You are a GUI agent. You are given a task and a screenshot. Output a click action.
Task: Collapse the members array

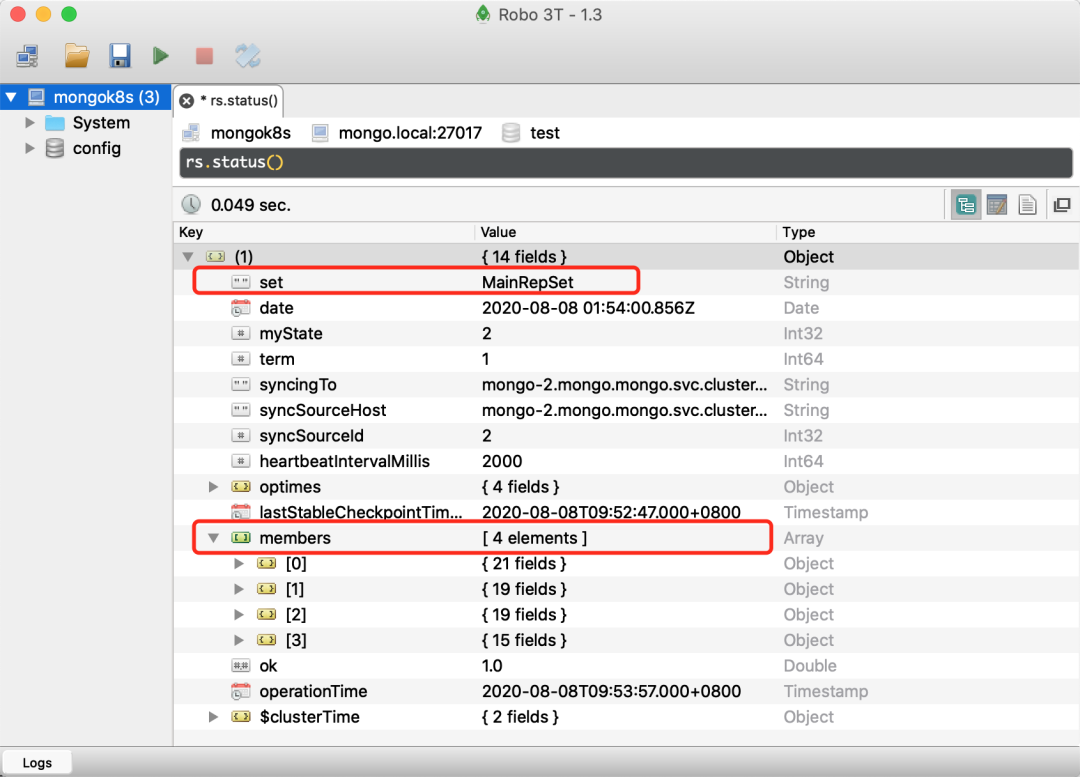coord(214,538)
